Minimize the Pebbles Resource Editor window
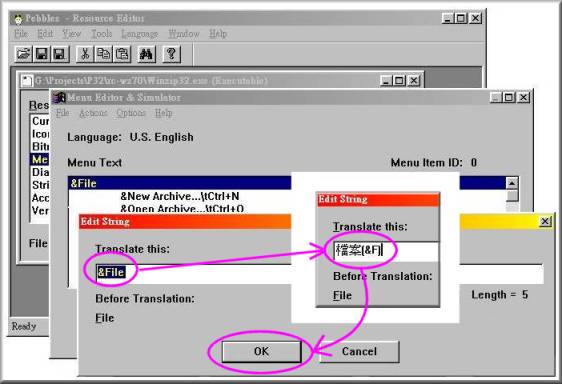The width and height of the screenshot is (562, 384). pyautogui.click(x=447, y=18)
